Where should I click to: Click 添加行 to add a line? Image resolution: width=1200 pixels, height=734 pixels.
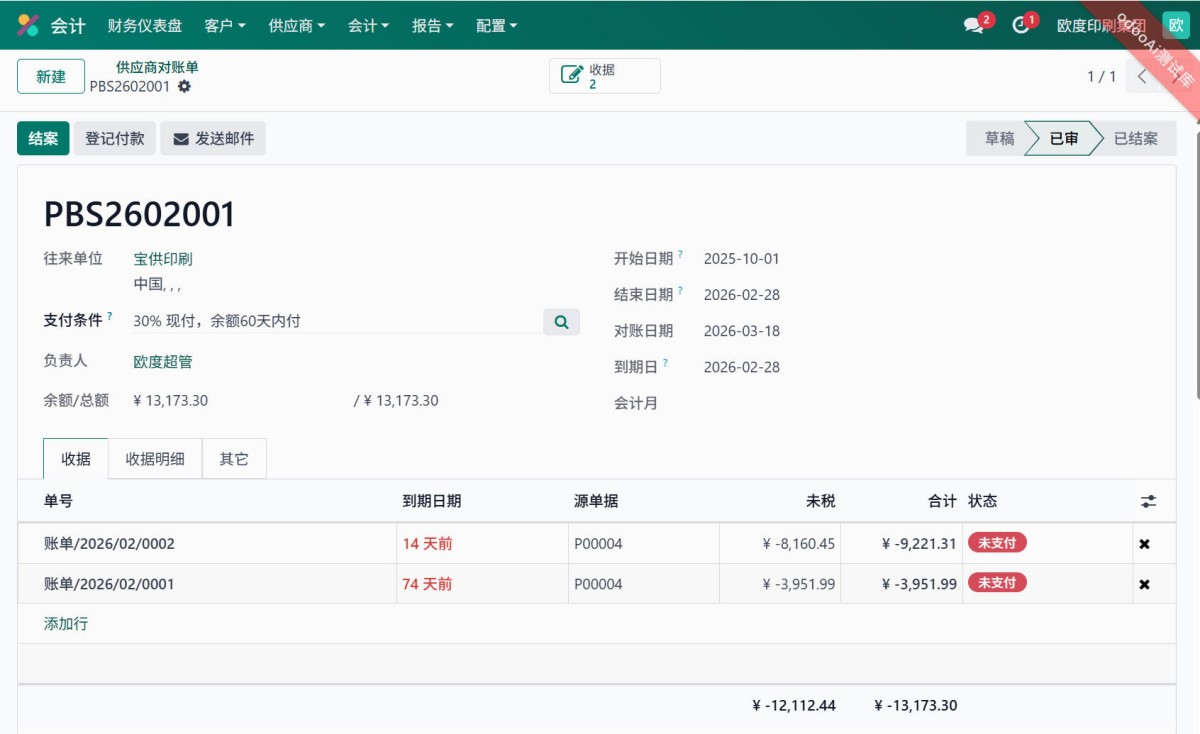tap(66, 623)
